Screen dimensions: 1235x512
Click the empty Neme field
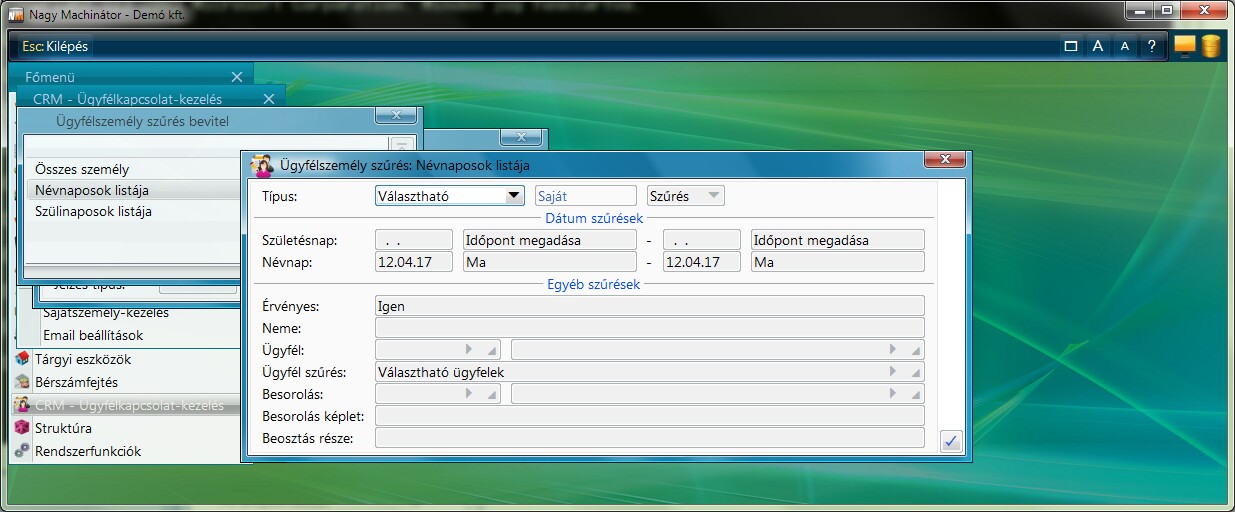point(650,328)
